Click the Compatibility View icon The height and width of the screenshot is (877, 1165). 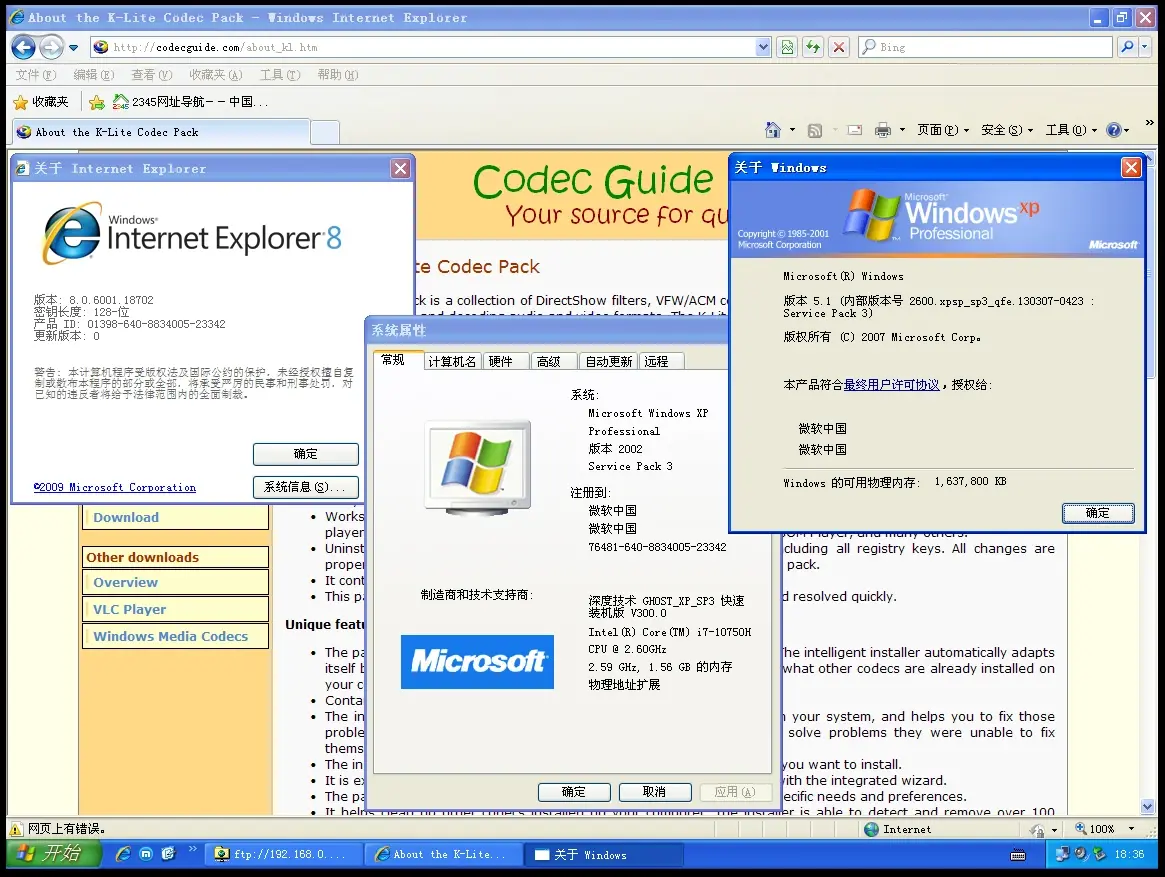click(787, 48)
